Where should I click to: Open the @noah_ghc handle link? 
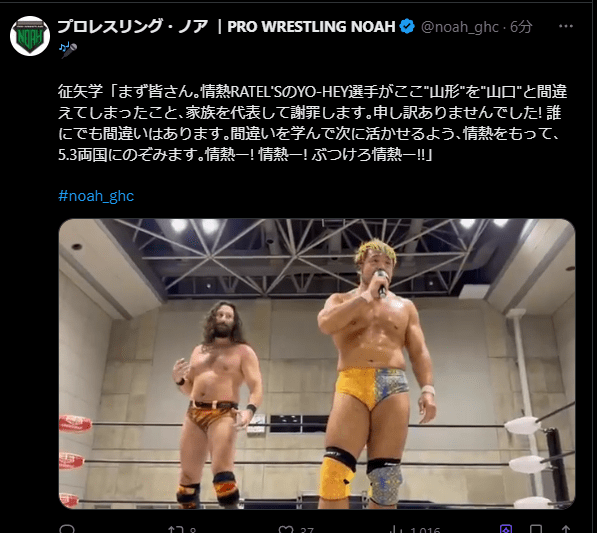click(460, 27)
